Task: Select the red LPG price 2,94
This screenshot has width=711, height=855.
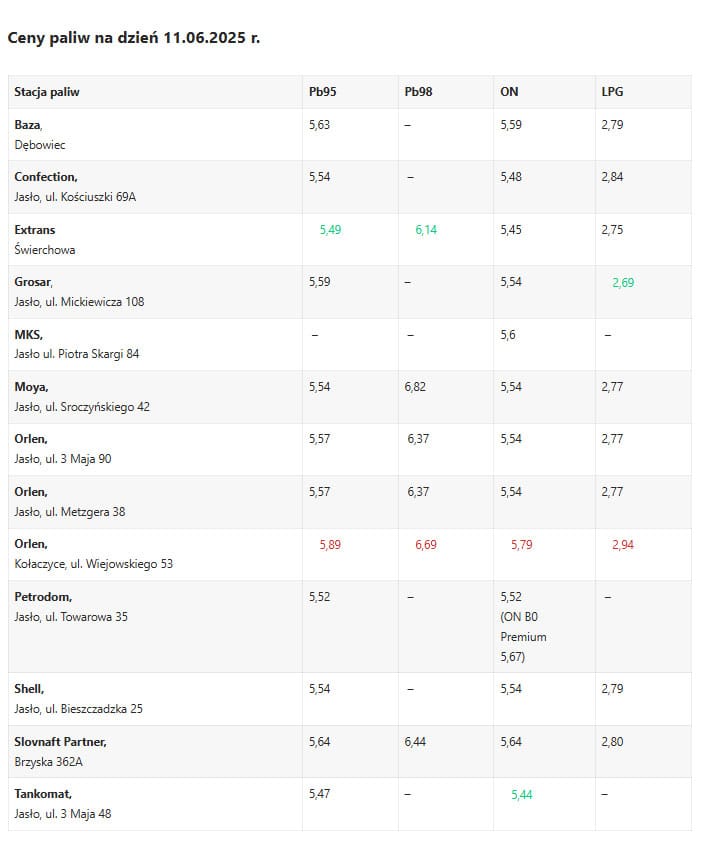Action: point(623,545)
